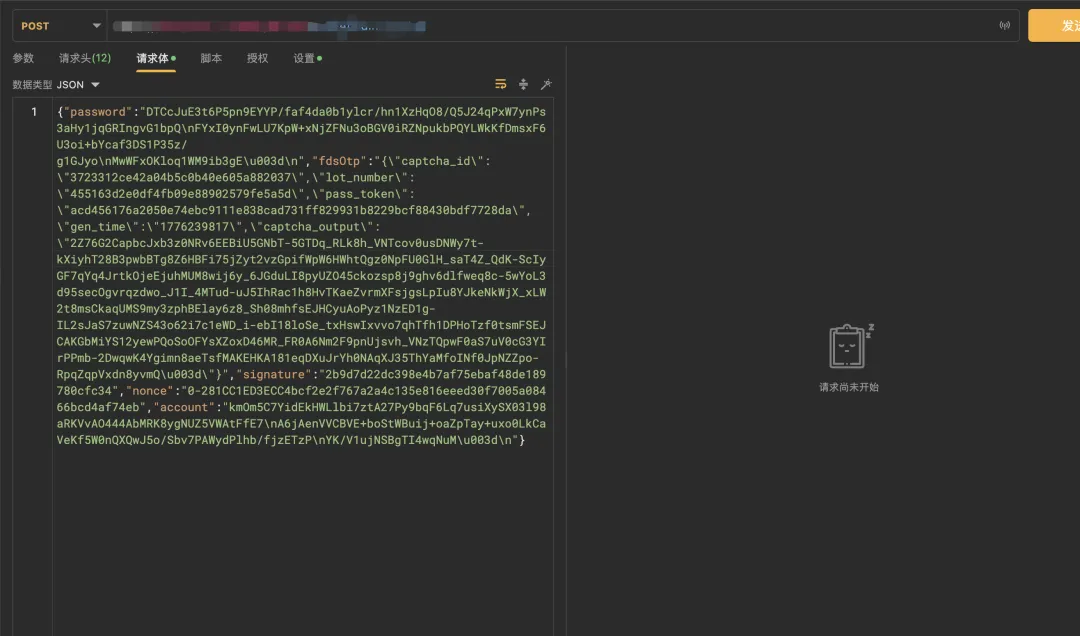Image resolution: width=1080 pixels, height=636 pixels.
Task: Switch to the 参数 tab
Action: coord(23,59)
